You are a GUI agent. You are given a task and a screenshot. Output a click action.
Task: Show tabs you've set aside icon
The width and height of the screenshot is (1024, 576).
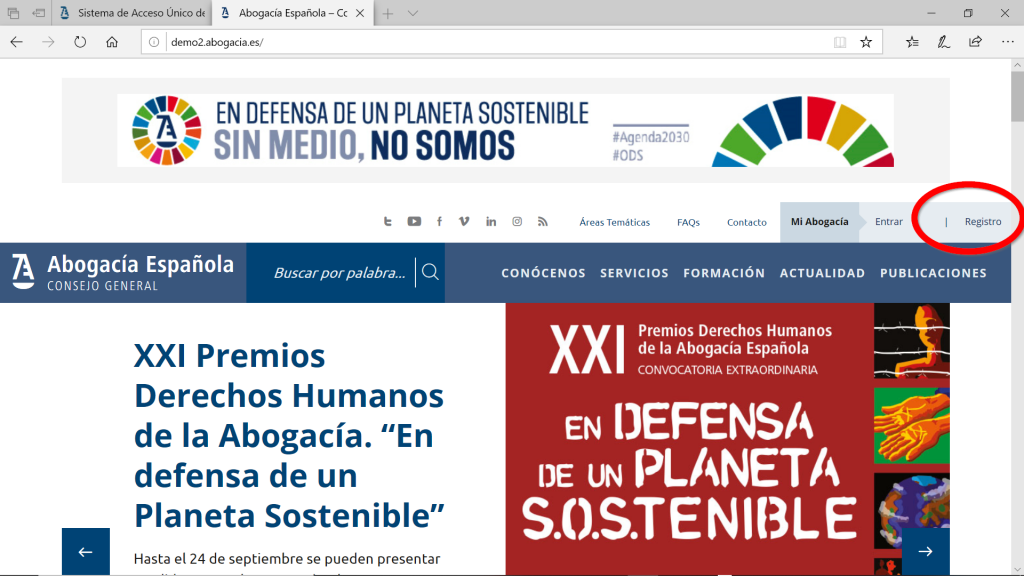coord(13,13)
